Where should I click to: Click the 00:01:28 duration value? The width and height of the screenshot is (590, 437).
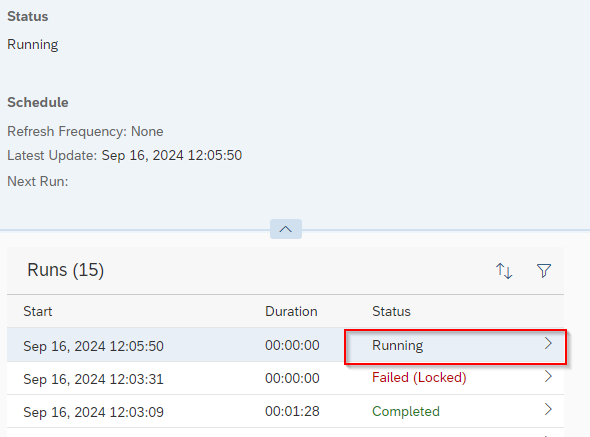[x=292, y=411]
